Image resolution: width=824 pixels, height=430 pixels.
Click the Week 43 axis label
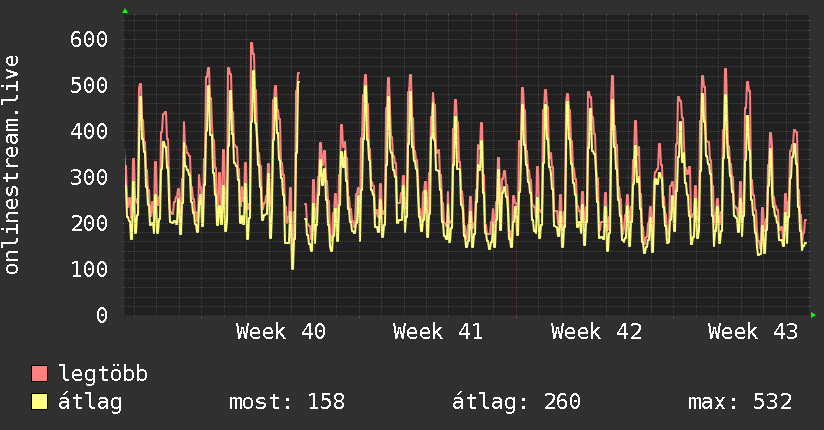point(753,332)
